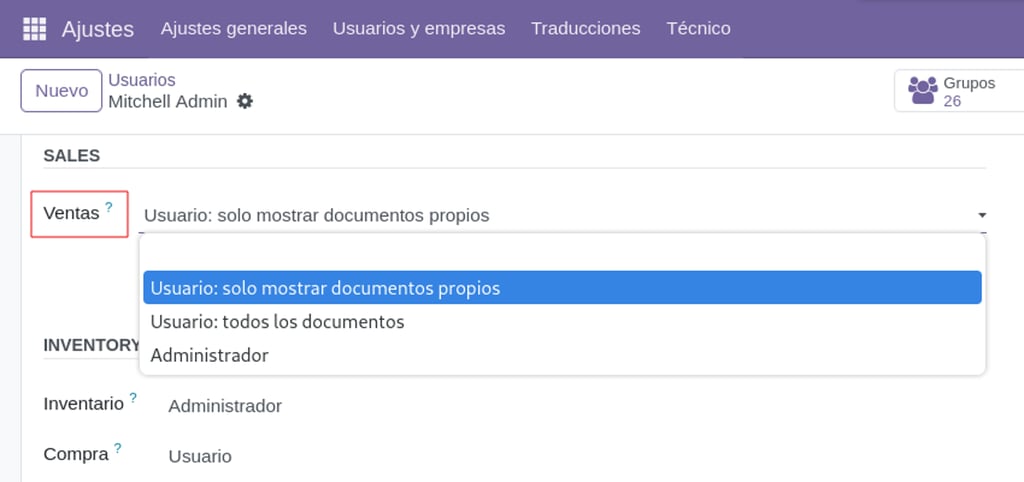Image resolution: width=1024 pixels, height=482 pixels.
Task: Click the help question mark next to Compra
Action: click(118, 448)
